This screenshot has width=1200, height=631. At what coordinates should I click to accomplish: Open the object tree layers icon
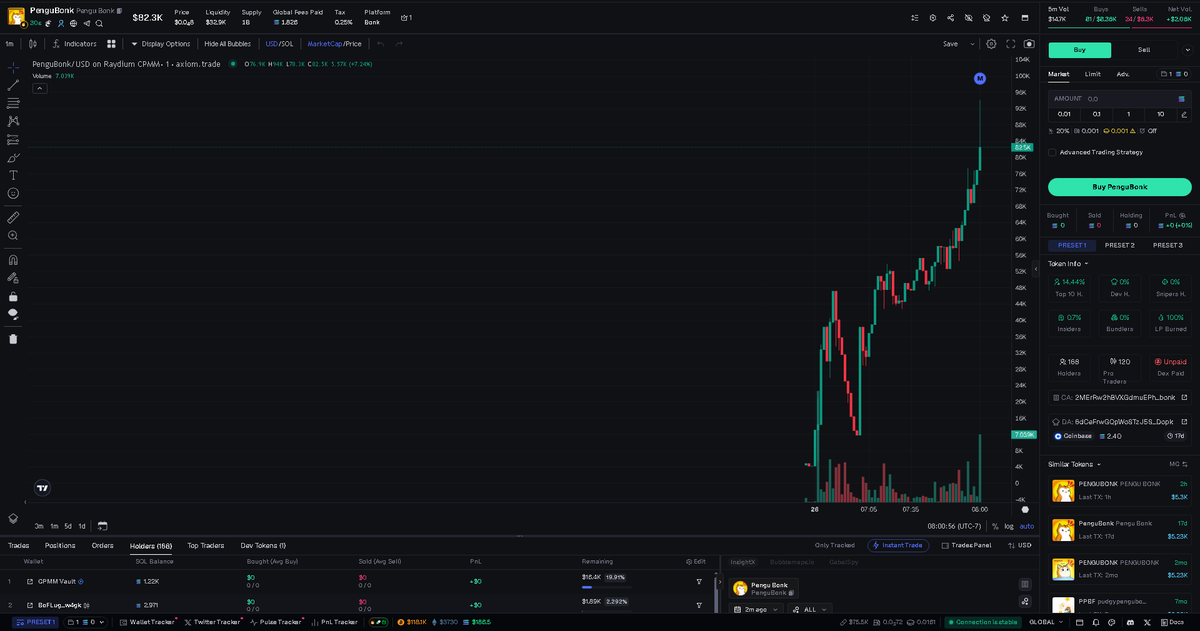(x=13, y=518)
